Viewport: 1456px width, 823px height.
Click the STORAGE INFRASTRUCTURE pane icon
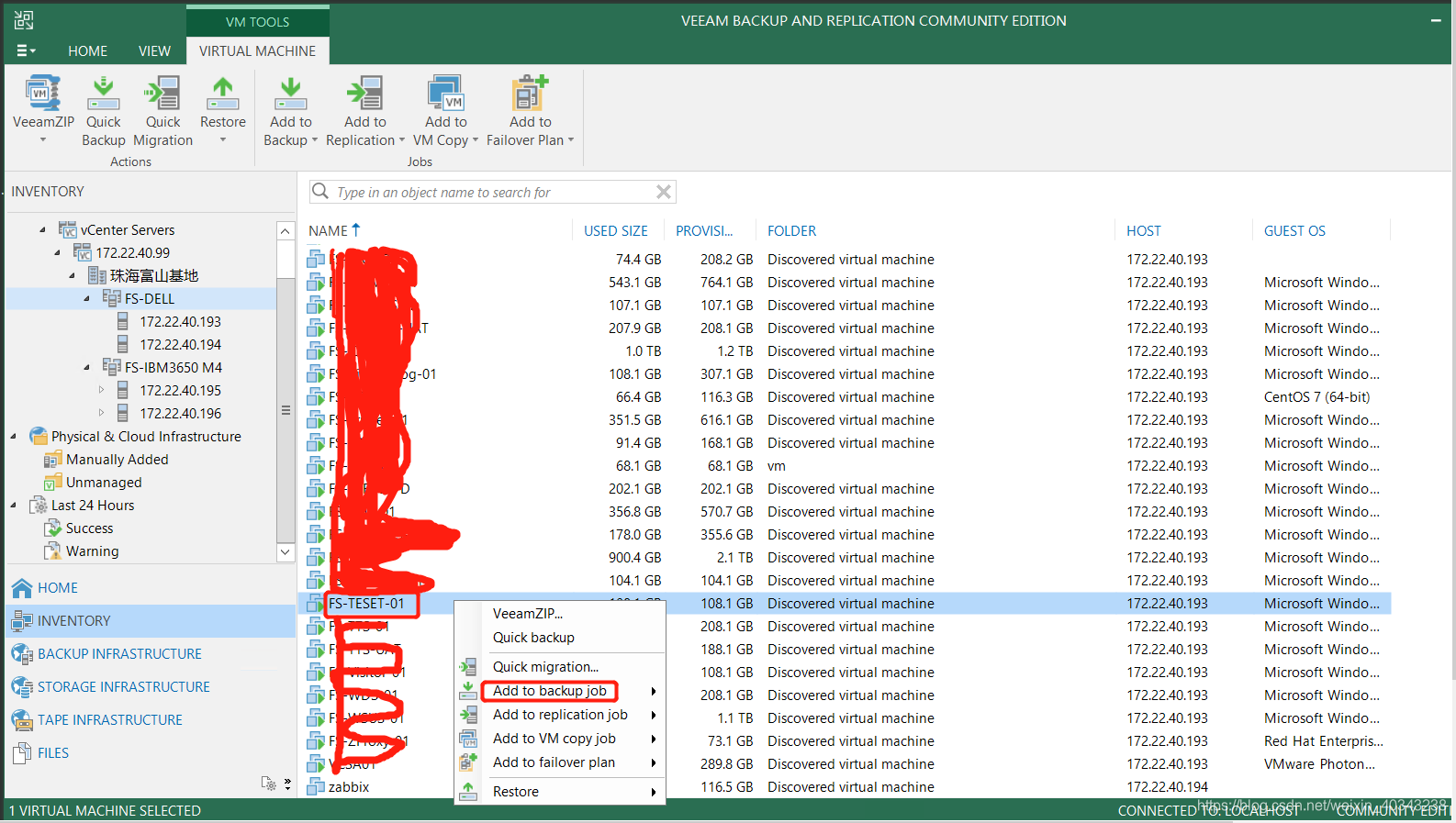coord(22,687)
